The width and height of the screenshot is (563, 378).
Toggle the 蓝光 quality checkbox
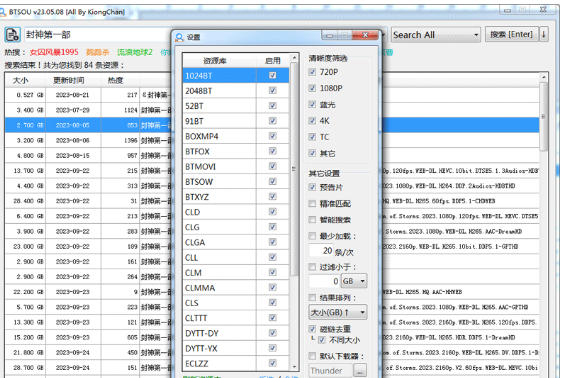pos(312,104)
